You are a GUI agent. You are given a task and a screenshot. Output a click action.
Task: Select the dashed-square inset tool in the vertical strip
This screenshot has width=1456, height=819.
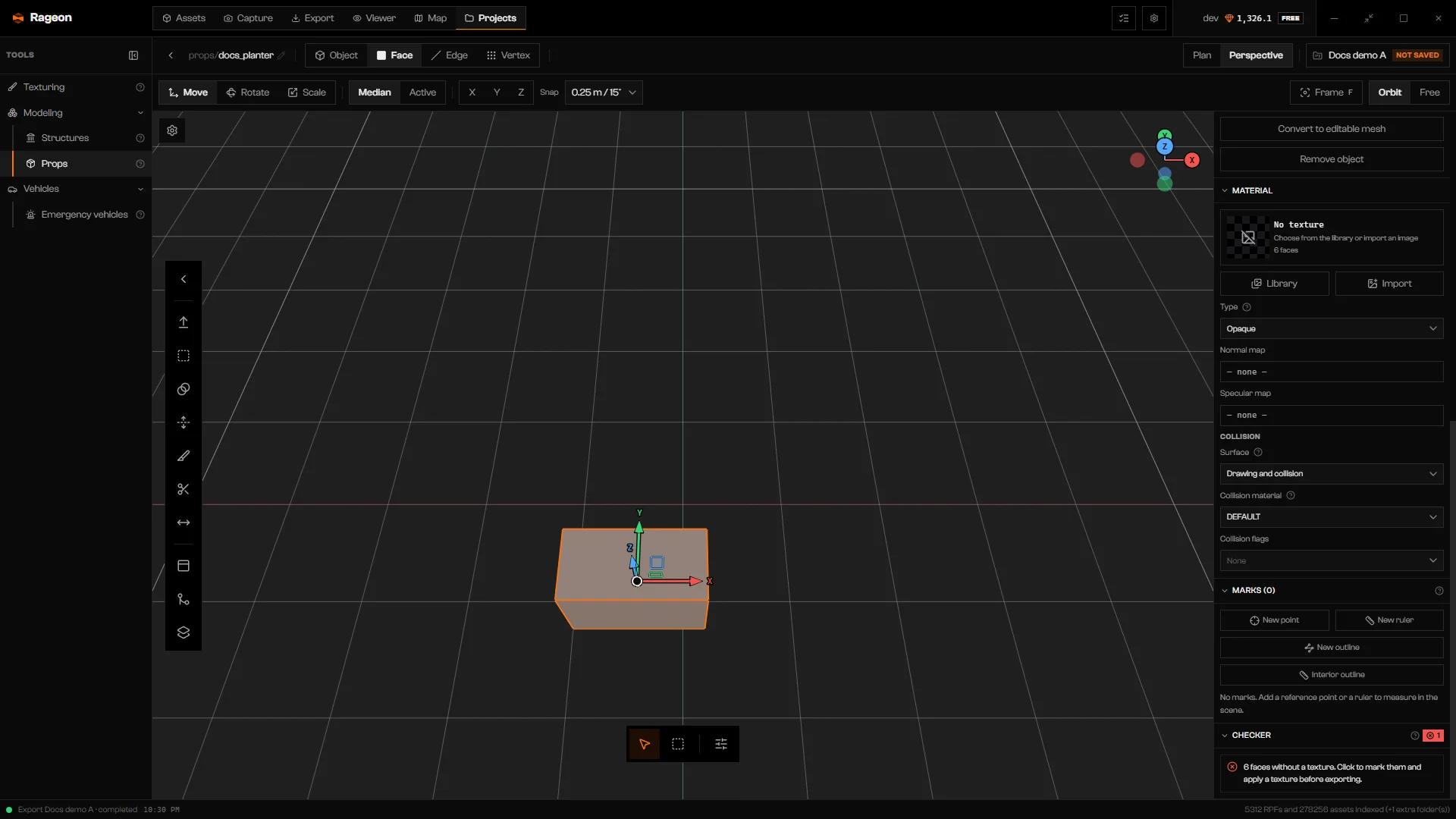(184, 356)
